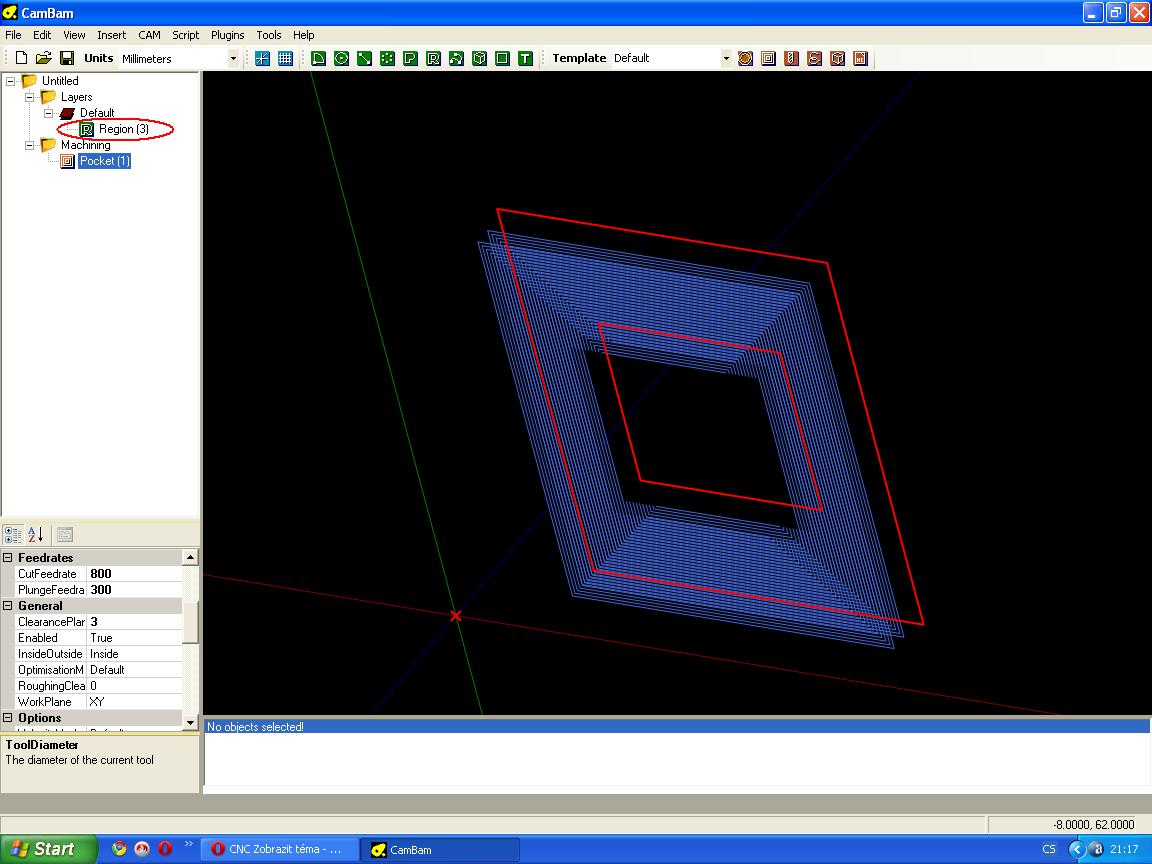Image resolution: width=1152 pixels, height=864 pixels.
Task: Select the Line drawing tool
Action: point(364,58)
